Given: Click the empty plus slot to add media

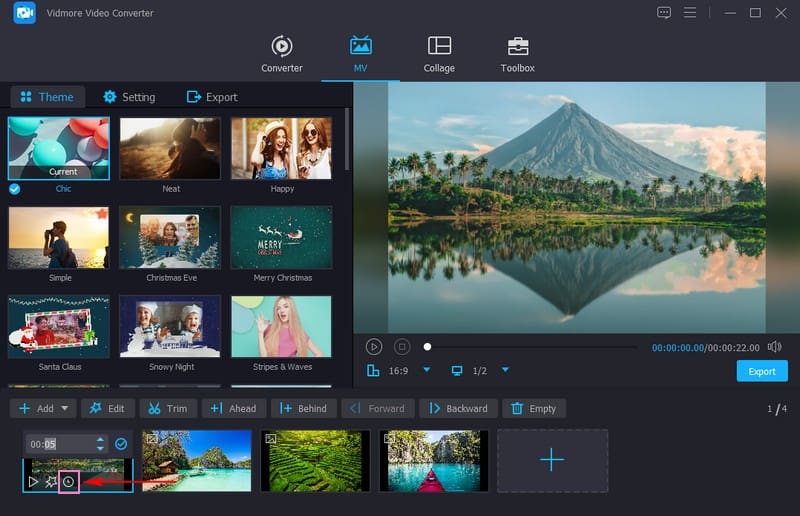Looking at the screenshot, I should tap(552, 460).
